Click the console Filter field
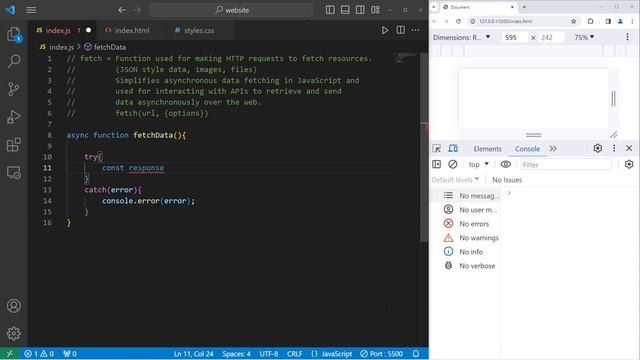The height and width of the screenshot is (360, 640). tap(566, 164)
